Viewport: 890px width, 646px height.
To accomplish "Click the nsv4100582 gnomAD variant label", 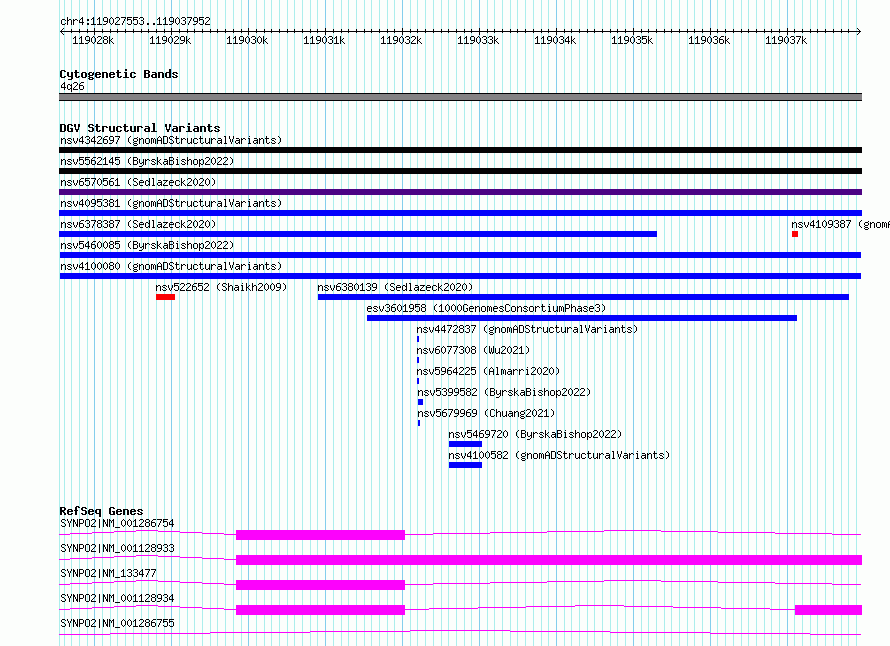I will (x=559, y=455).
